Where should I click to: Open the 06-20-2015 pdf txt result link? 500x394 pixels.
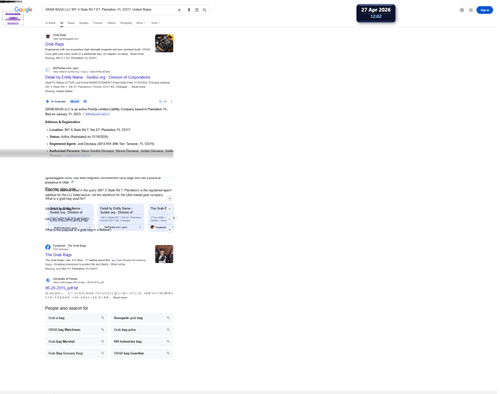(62, 288)
